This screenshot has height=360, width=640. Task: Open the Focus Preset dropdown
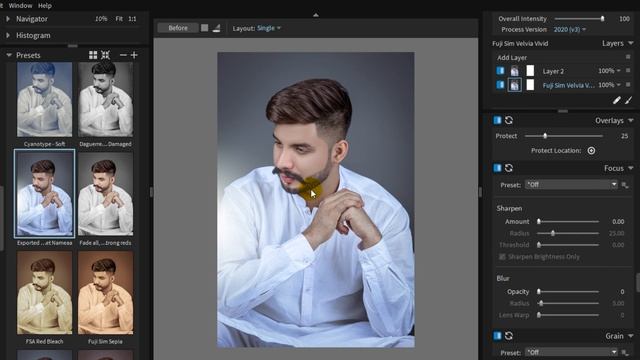[571, 185]
